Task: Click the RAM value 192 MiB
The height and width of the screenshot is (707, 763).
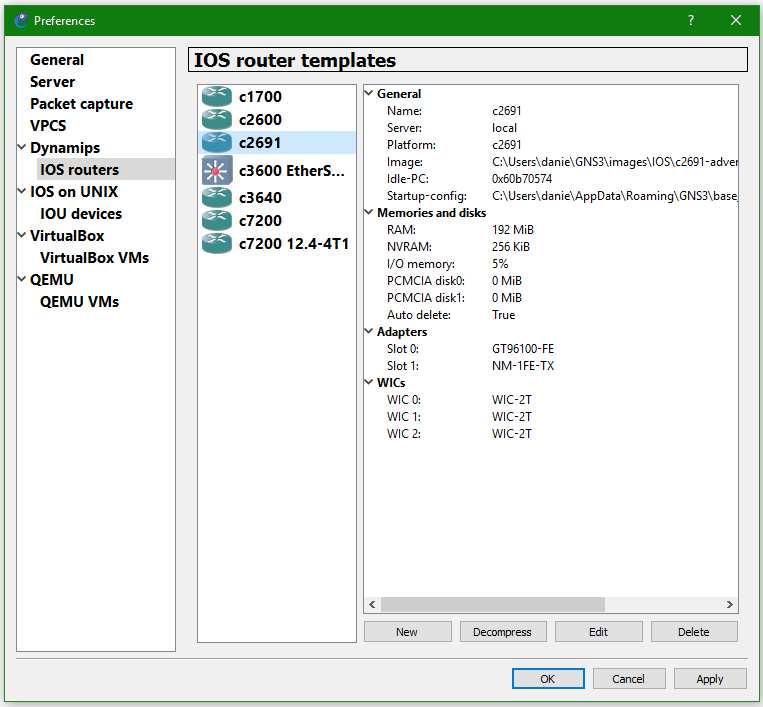Action: [512, 230]
